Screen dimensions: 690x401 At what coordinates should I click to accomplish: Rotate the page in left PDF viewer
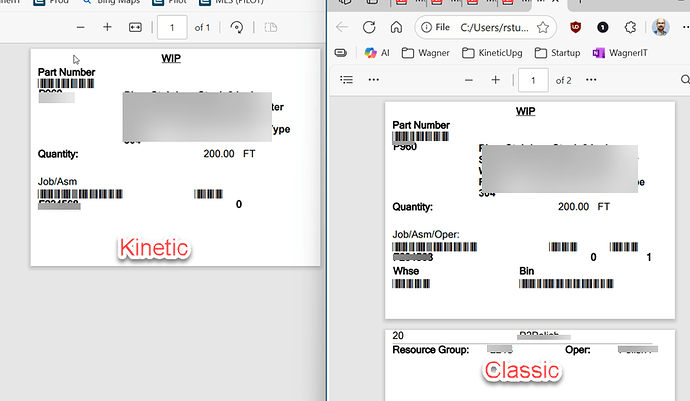pos(237,27)
